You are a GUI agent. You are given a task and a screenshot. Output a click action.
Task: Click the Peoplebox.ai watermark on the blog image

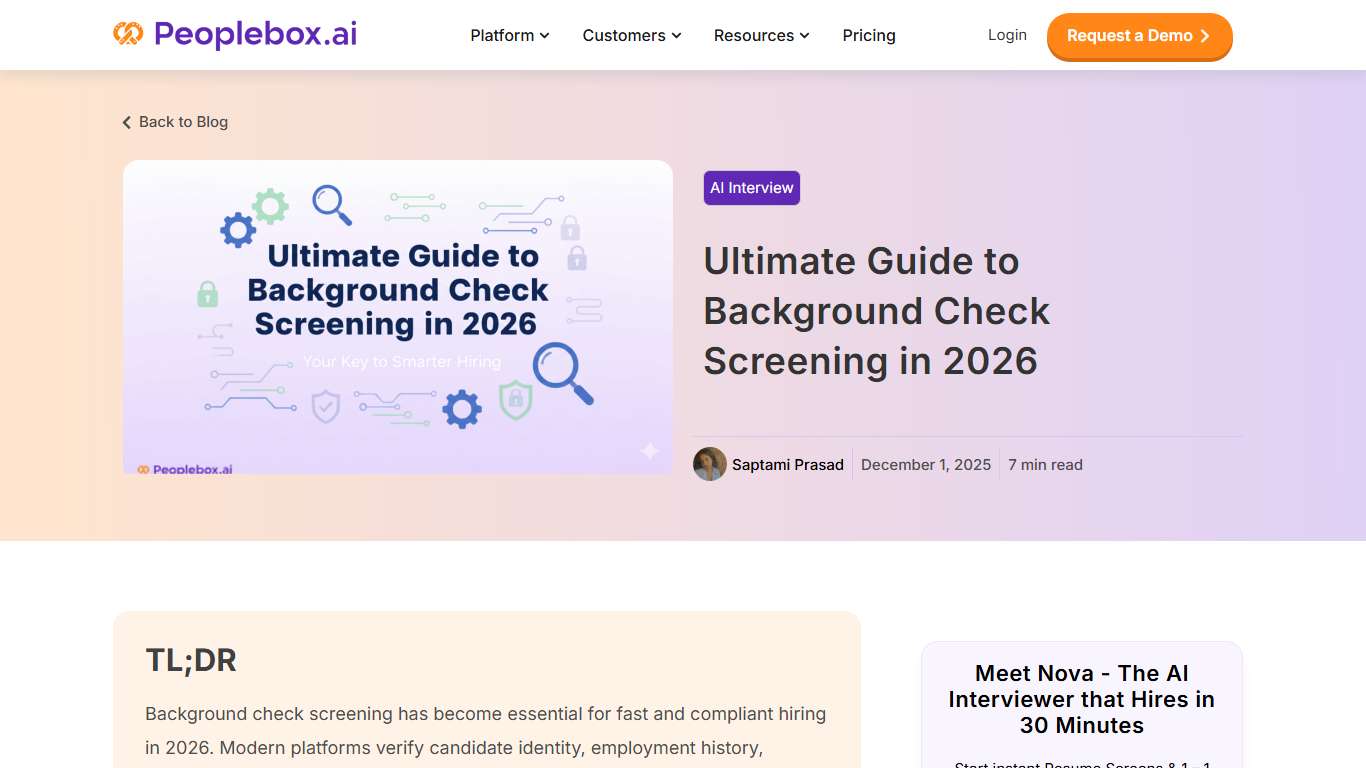tap(186, 467)
